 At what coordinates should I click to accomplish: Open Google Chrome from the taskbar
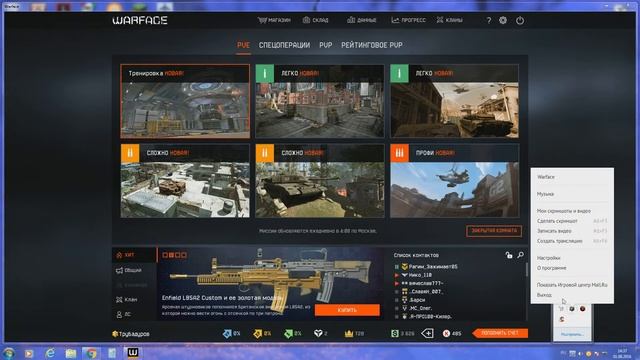91,353
